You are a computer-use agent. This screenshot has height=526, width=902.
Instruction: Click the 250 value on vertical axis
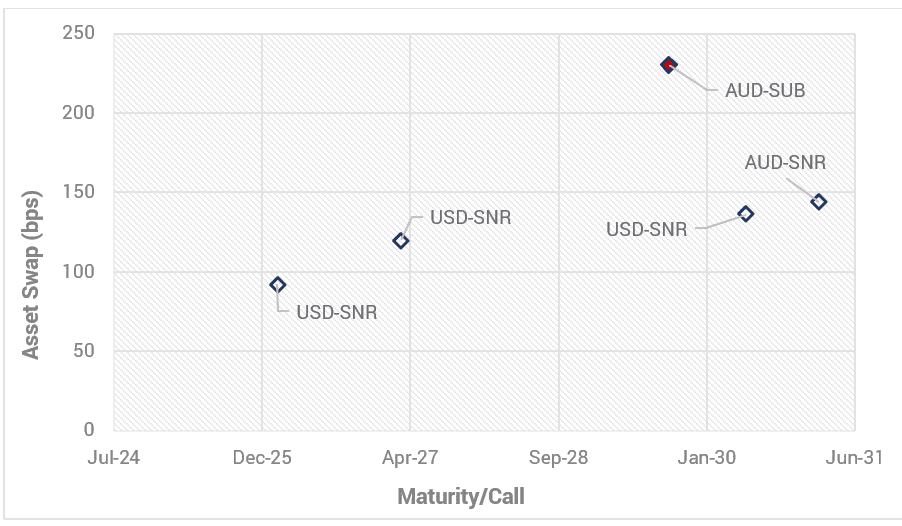pyautogui.click(x=84, y=34)
